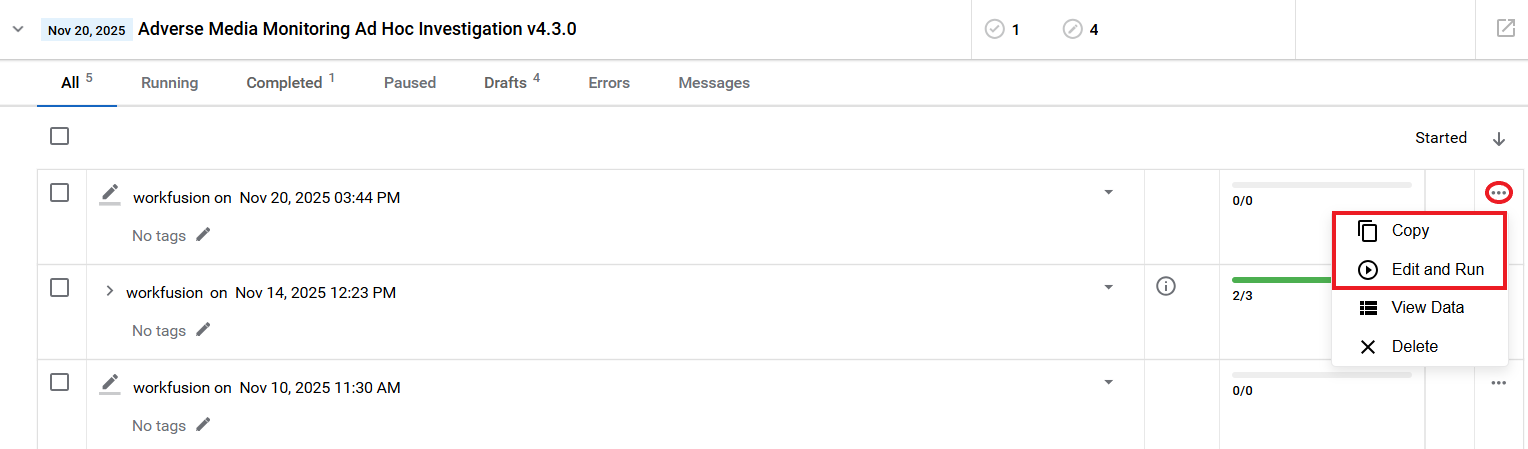Open business process in new window icon

tap(1505, 28)
